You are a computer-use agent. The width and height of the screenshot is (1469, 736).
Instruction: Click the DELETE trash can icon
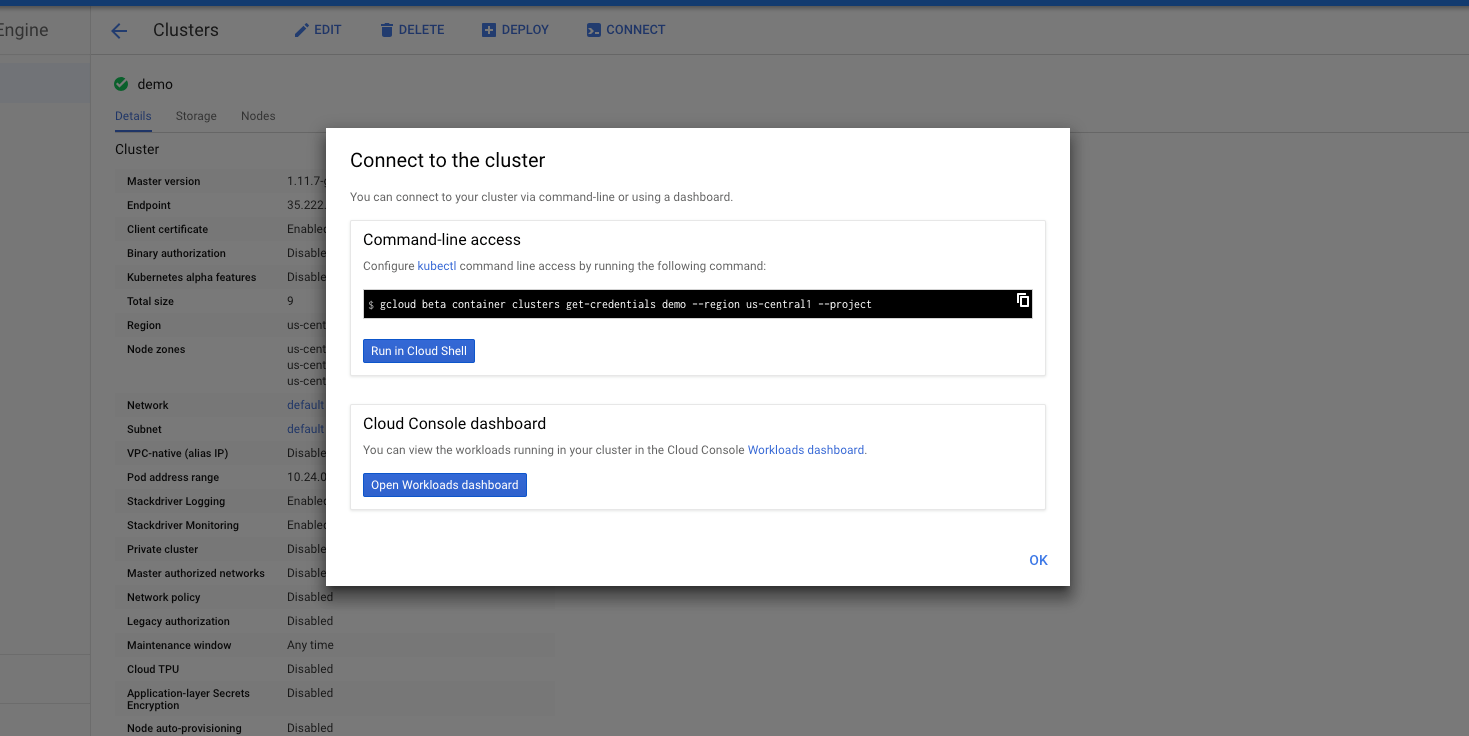coord(387,30)
